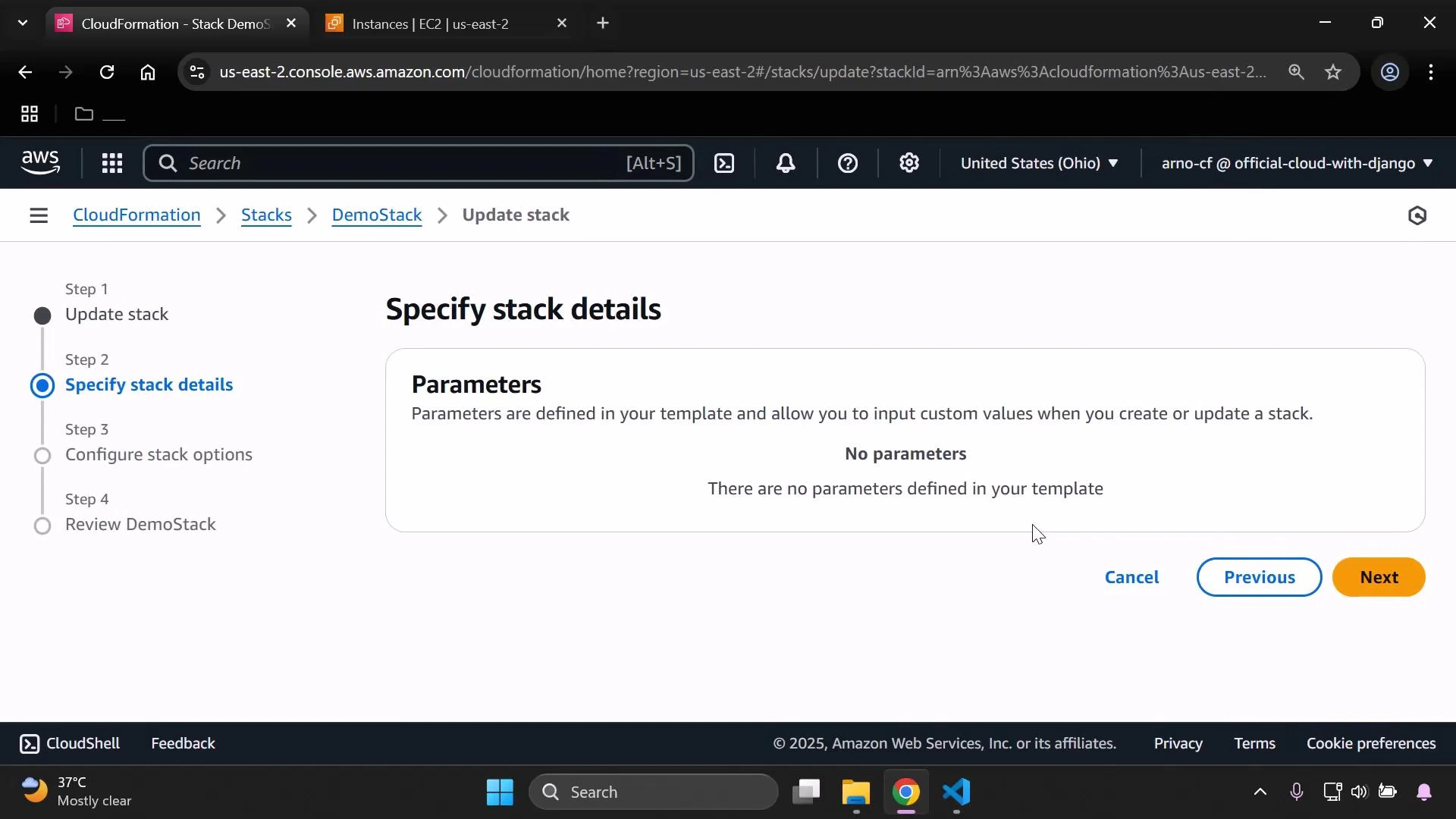Bookmark this page with the star

pos(1333,72)
